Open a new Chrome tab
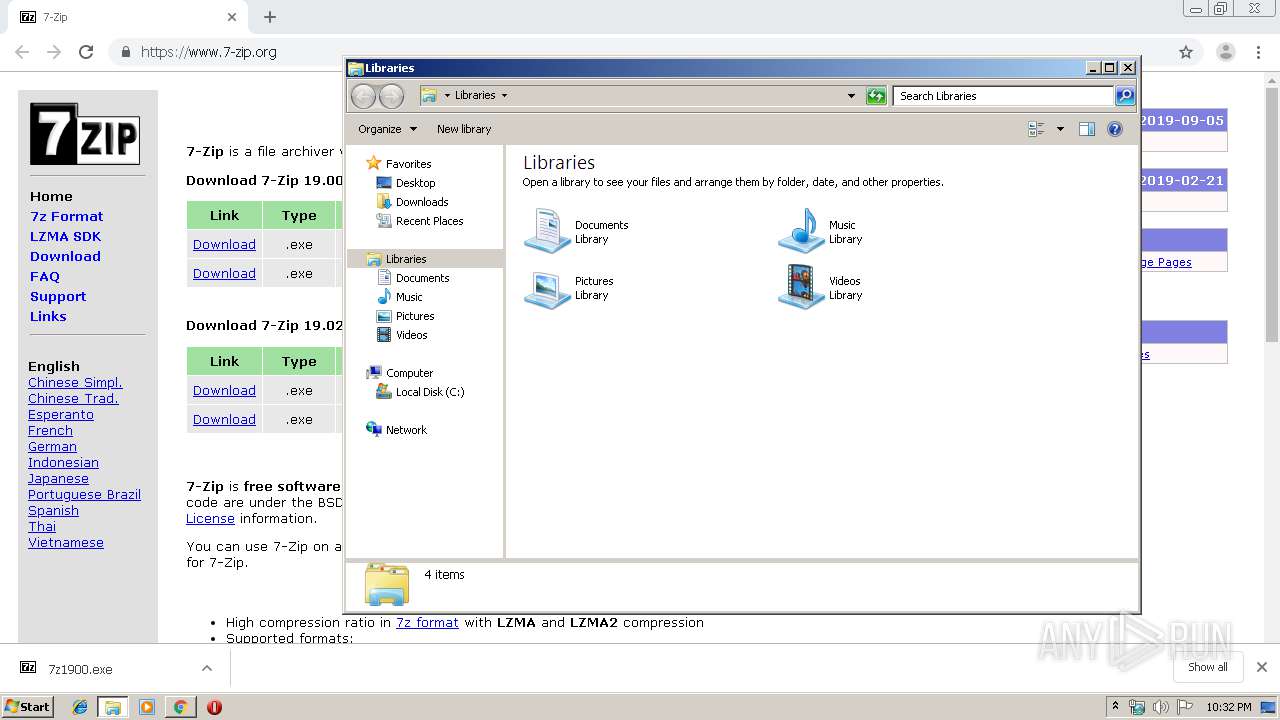Screen dimensions: 1280x720 [x=270, y=17]
